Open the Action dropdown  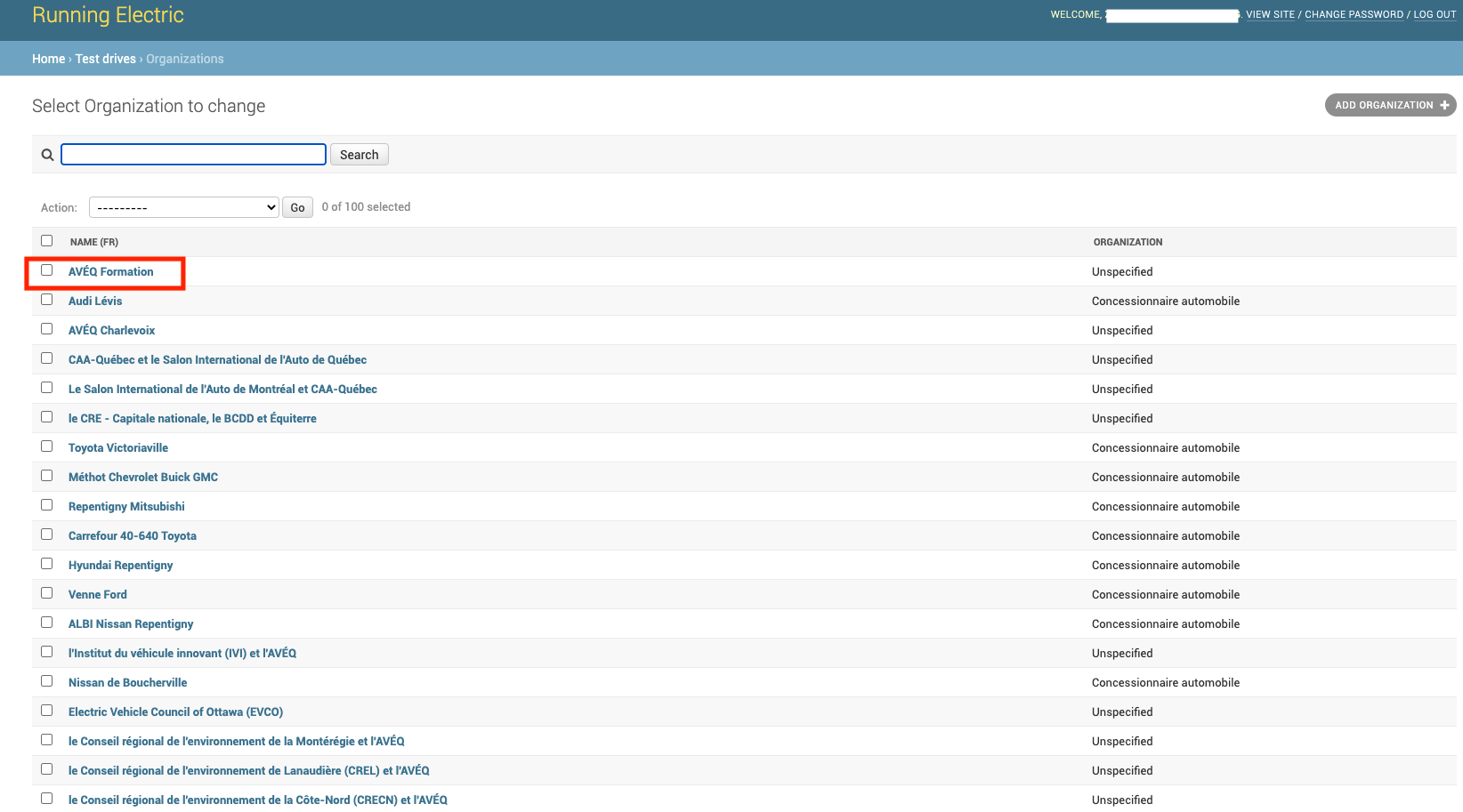[184, 207]
